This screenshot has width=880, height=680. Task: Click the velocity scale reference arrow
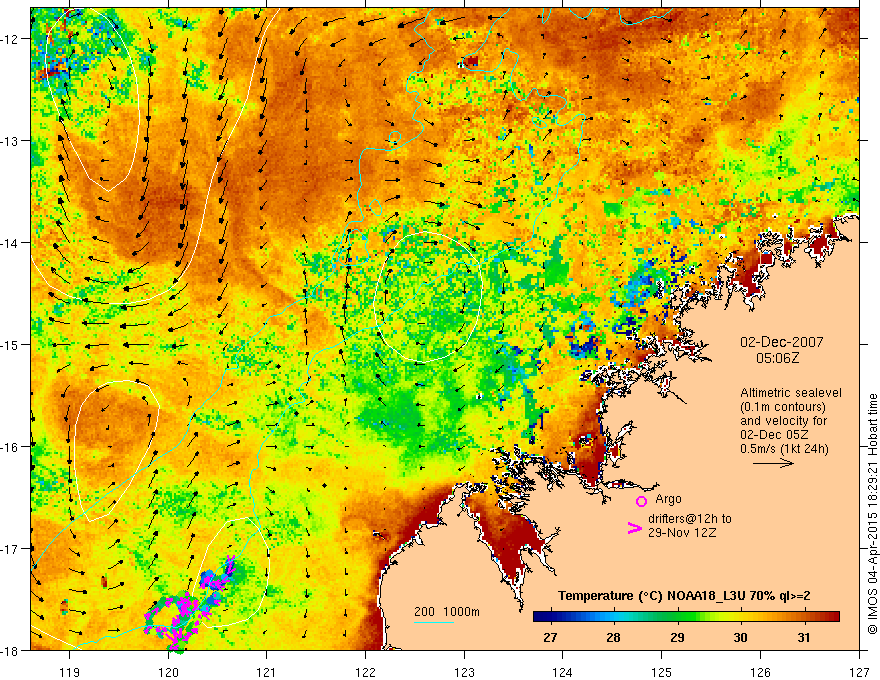coord(773,463)
